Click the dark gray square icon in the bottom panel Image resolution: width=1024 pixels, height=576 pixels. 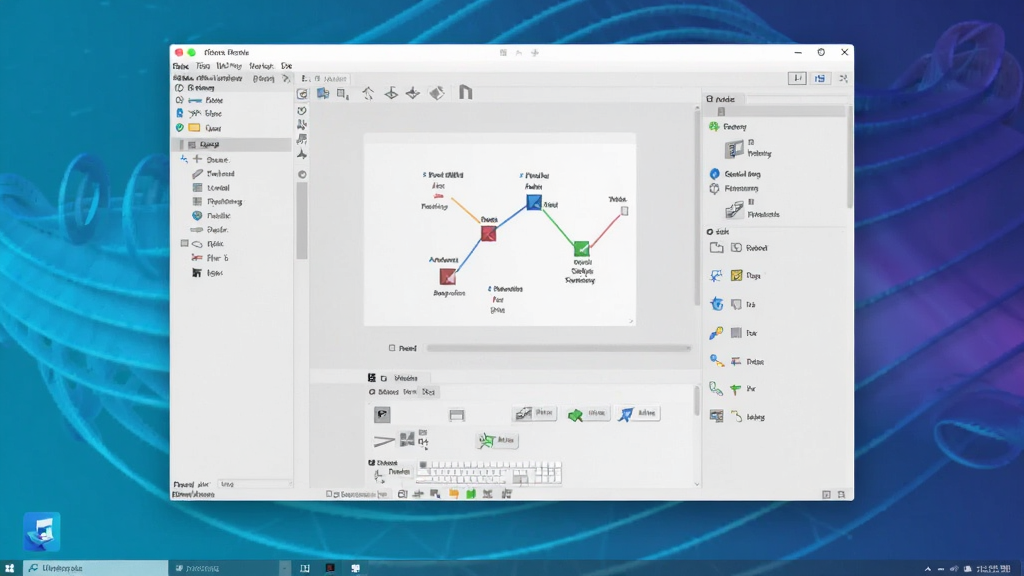pos(382,414)
